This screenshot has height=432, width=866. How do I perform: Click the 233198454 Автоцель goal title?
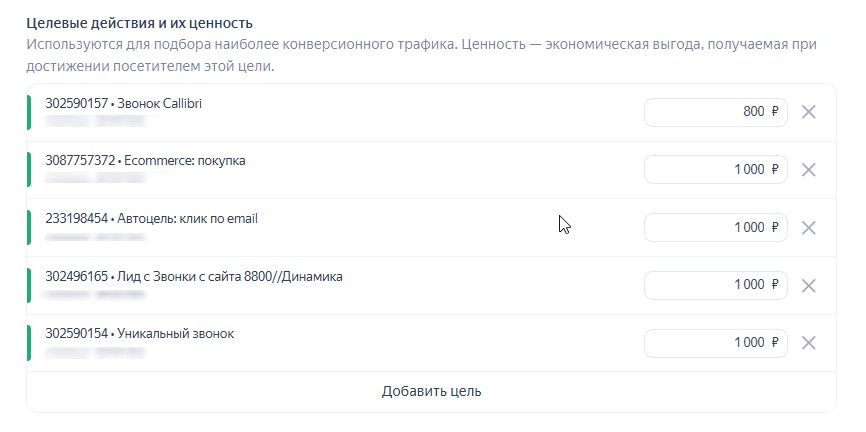tap(151, 218)
